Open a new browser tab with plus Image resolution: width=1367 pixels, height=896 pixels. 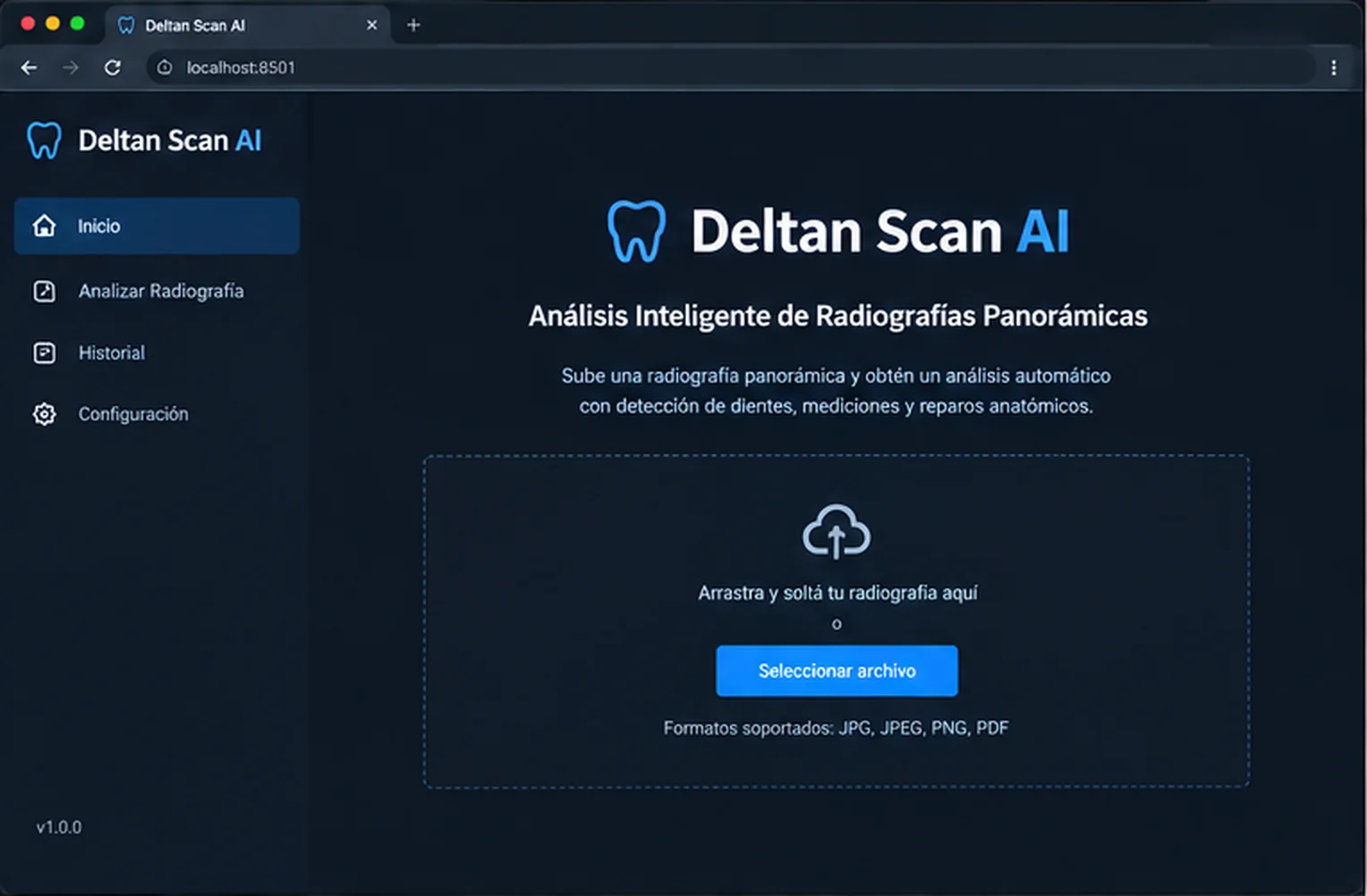point(413,25)
